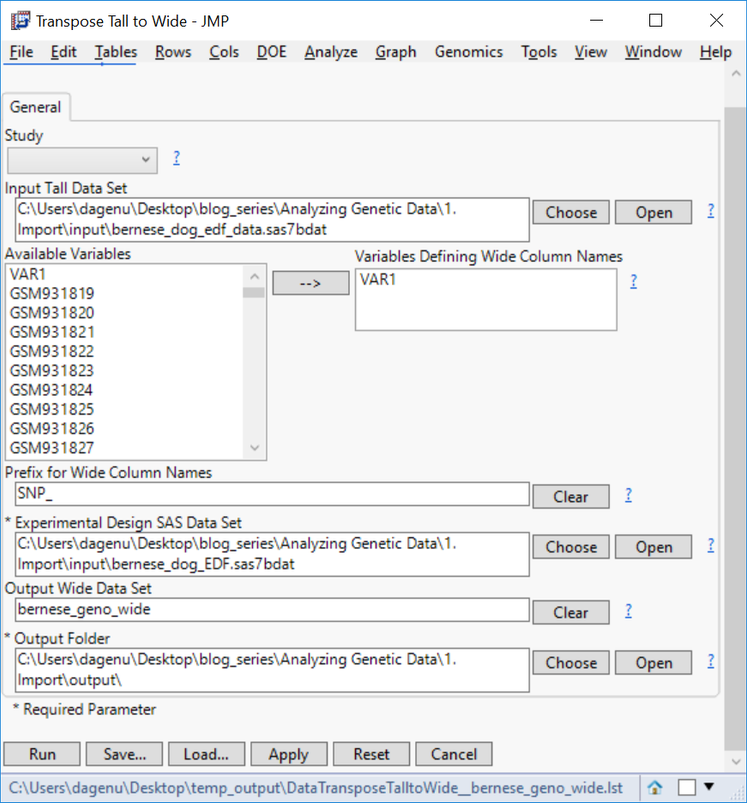747x803 pixels.
Task: Choose the Input Tall Data Set file
Action: [571, 212]
